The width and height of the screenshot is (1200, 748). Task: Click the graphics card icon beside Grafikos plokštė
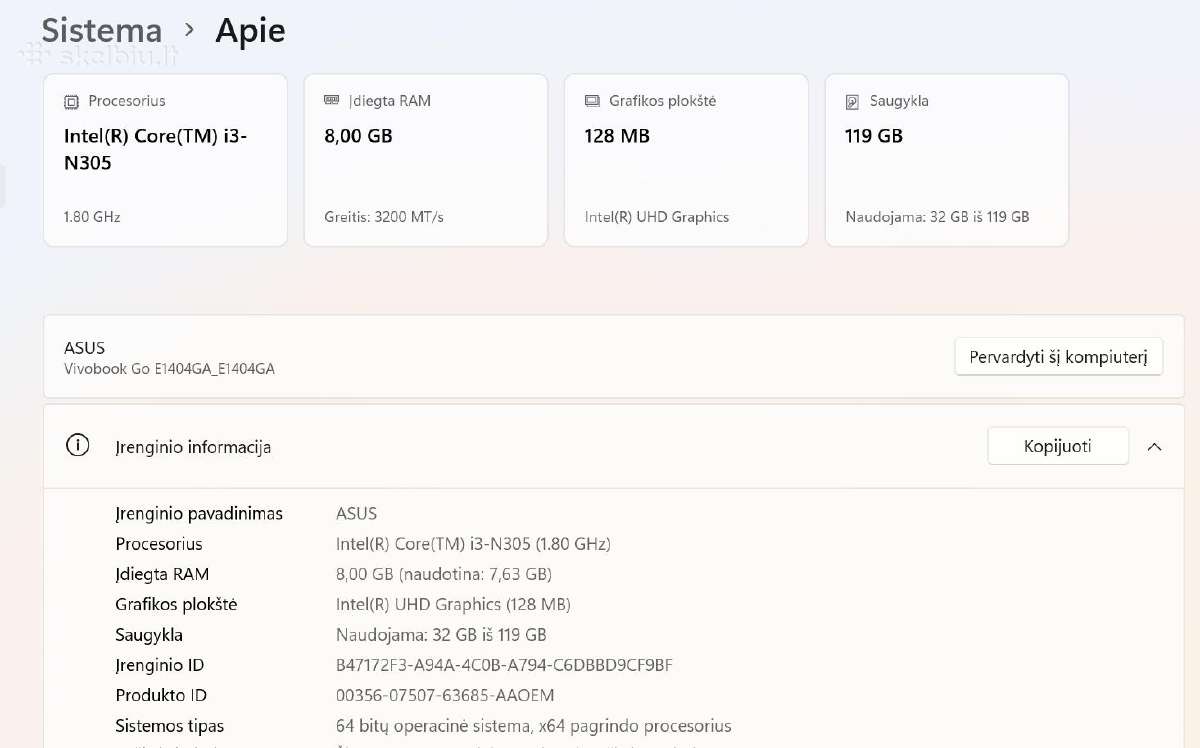592,101
